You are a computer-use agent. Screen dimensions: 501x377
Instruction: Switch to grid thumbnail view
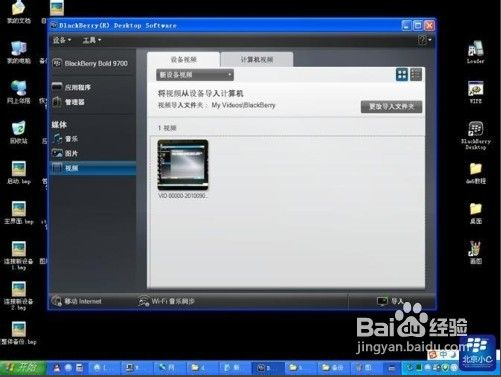(x=402, y=75)
